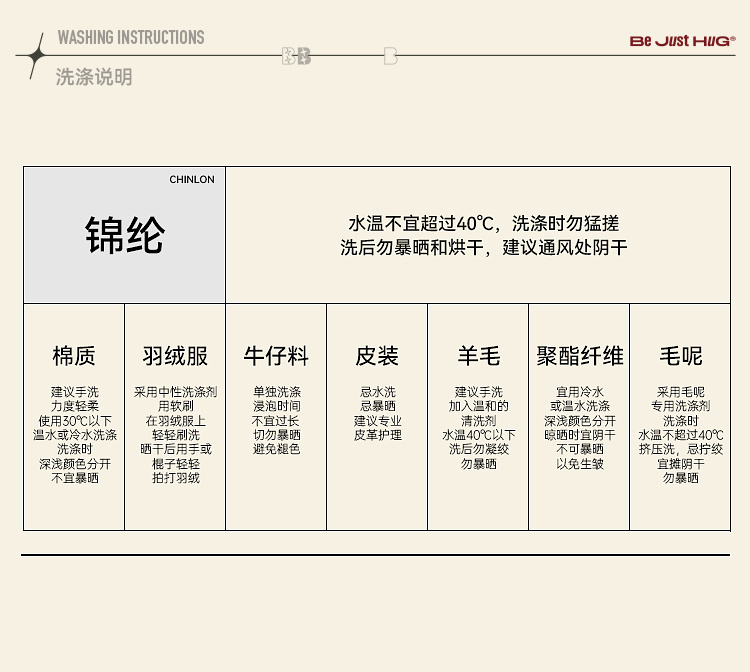
Task: Select the large 锦纶 fabric title
Action: pyautogui.click(x=124, y=236)
